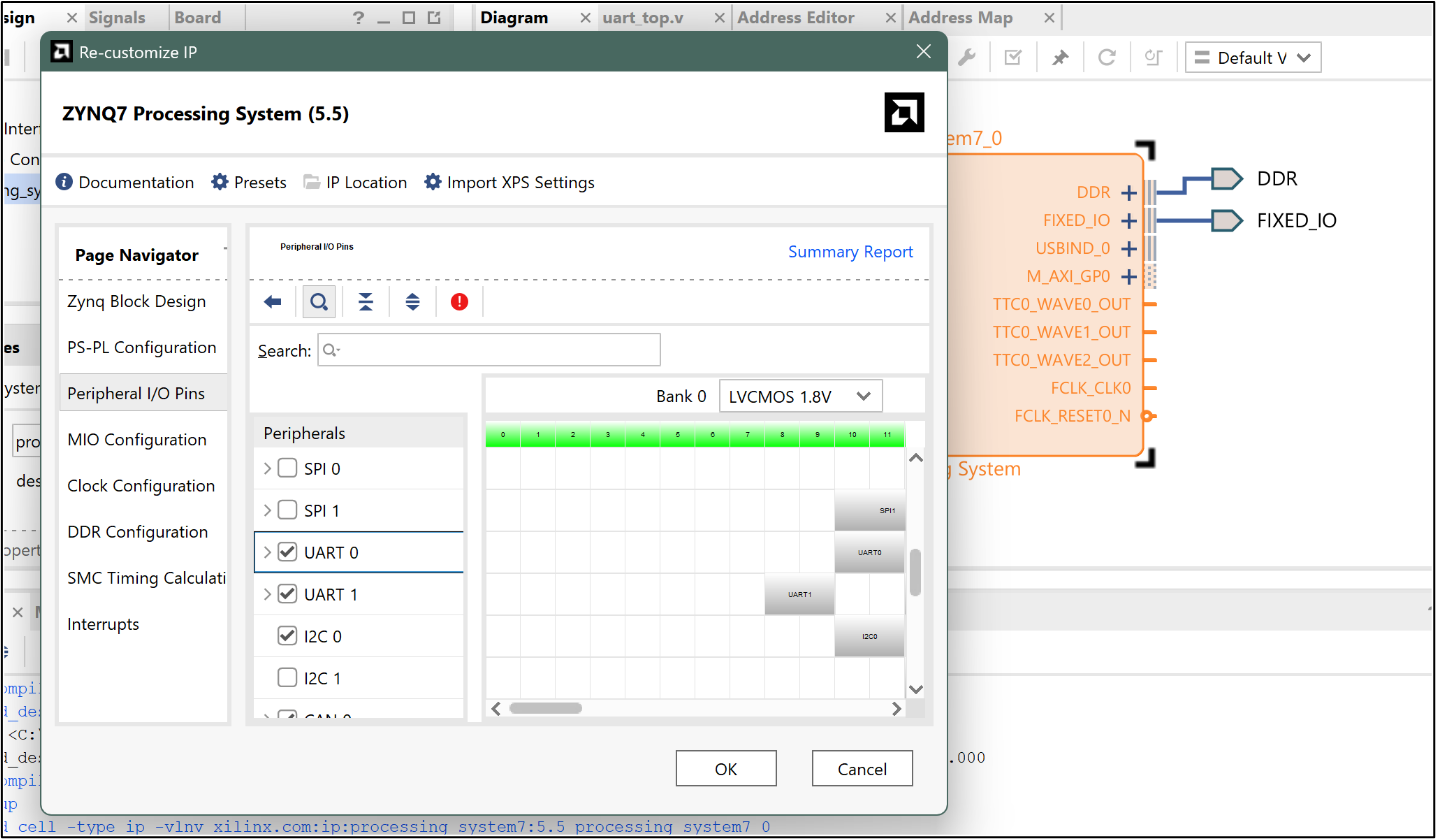The image size is (1436, 839).
Task: Pin the Diagram view using the pin icon
Action: point(1059,57)
